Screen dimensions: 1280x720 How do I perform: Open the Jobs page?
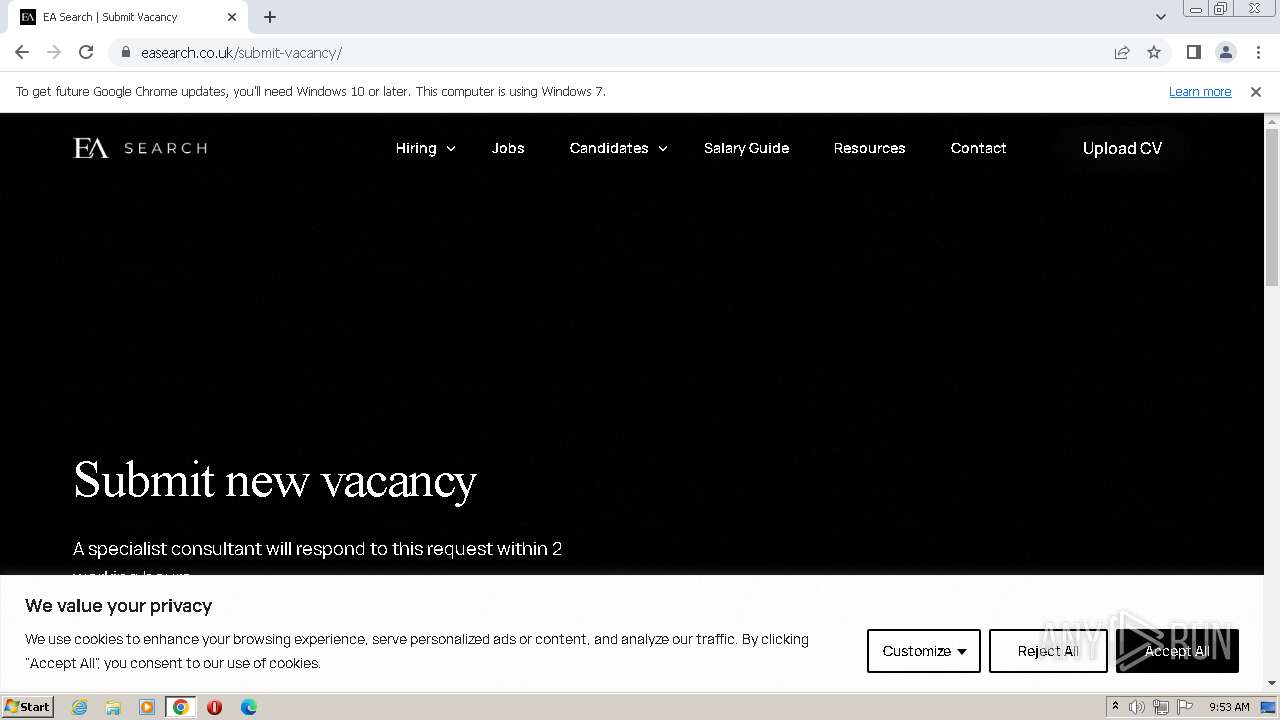pos(508,148)
